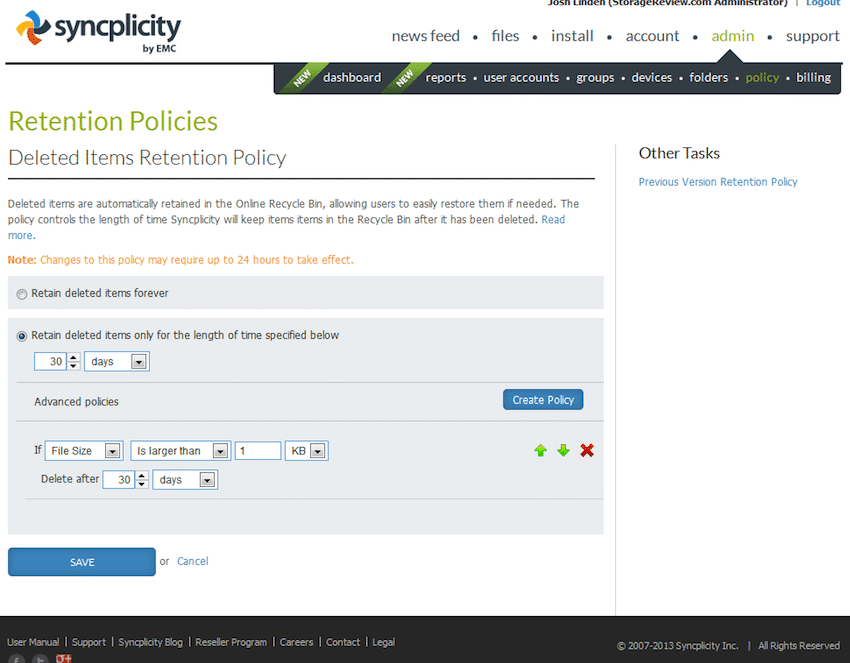Open the KB unit dropdown
This screenshot has height=663, width=850.
coord(307,451)
